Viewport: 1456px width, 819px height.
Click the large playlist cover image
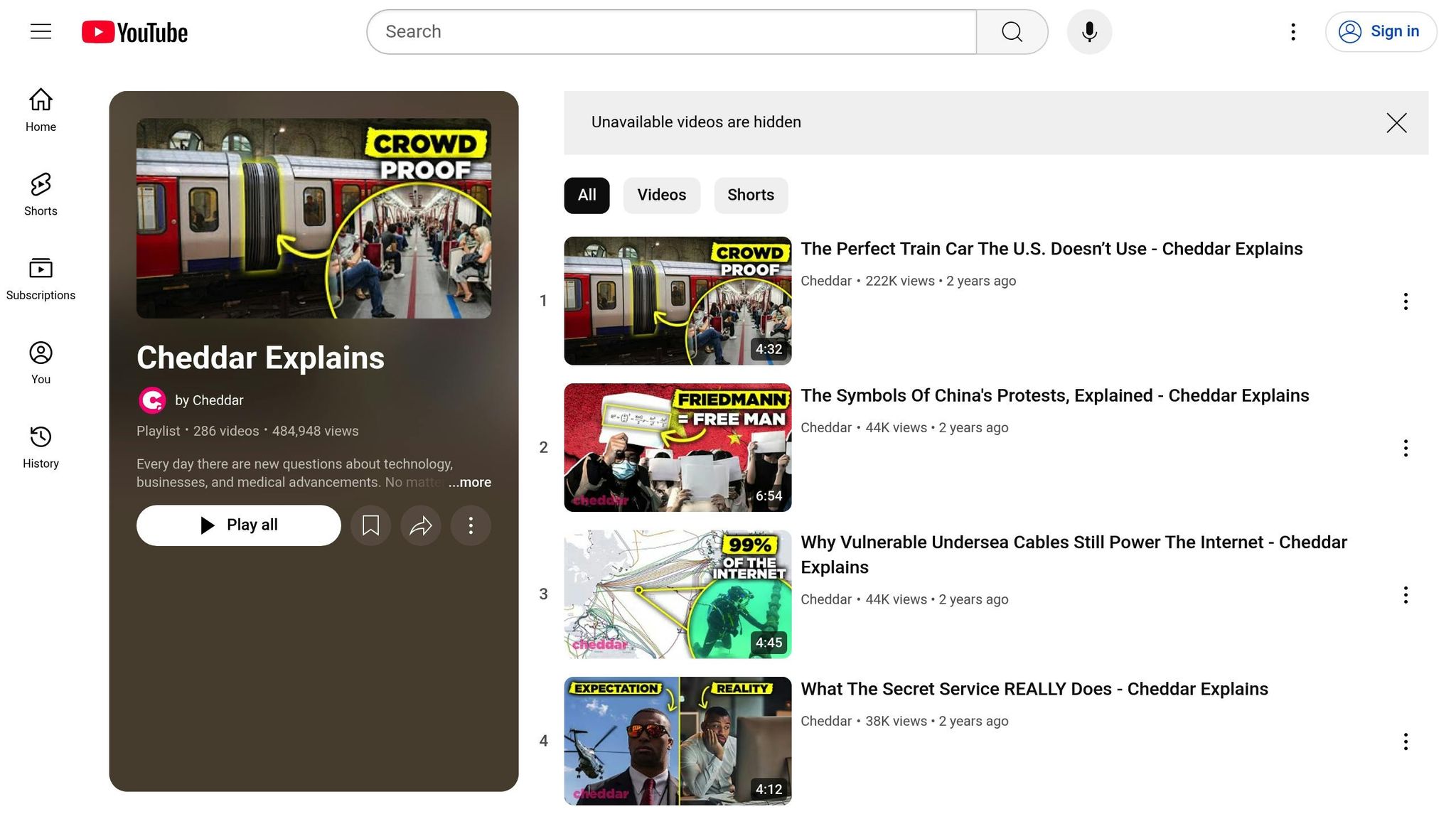pos(314,218)
